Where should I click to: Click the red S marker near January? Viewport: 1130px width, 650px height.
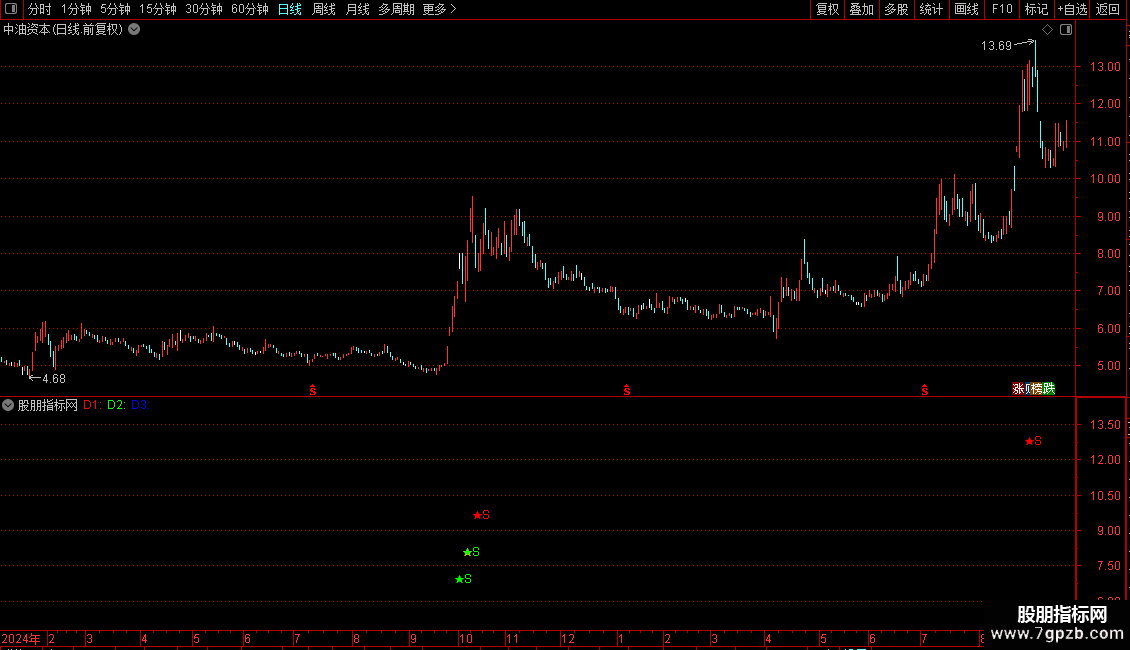coord(627,390)
